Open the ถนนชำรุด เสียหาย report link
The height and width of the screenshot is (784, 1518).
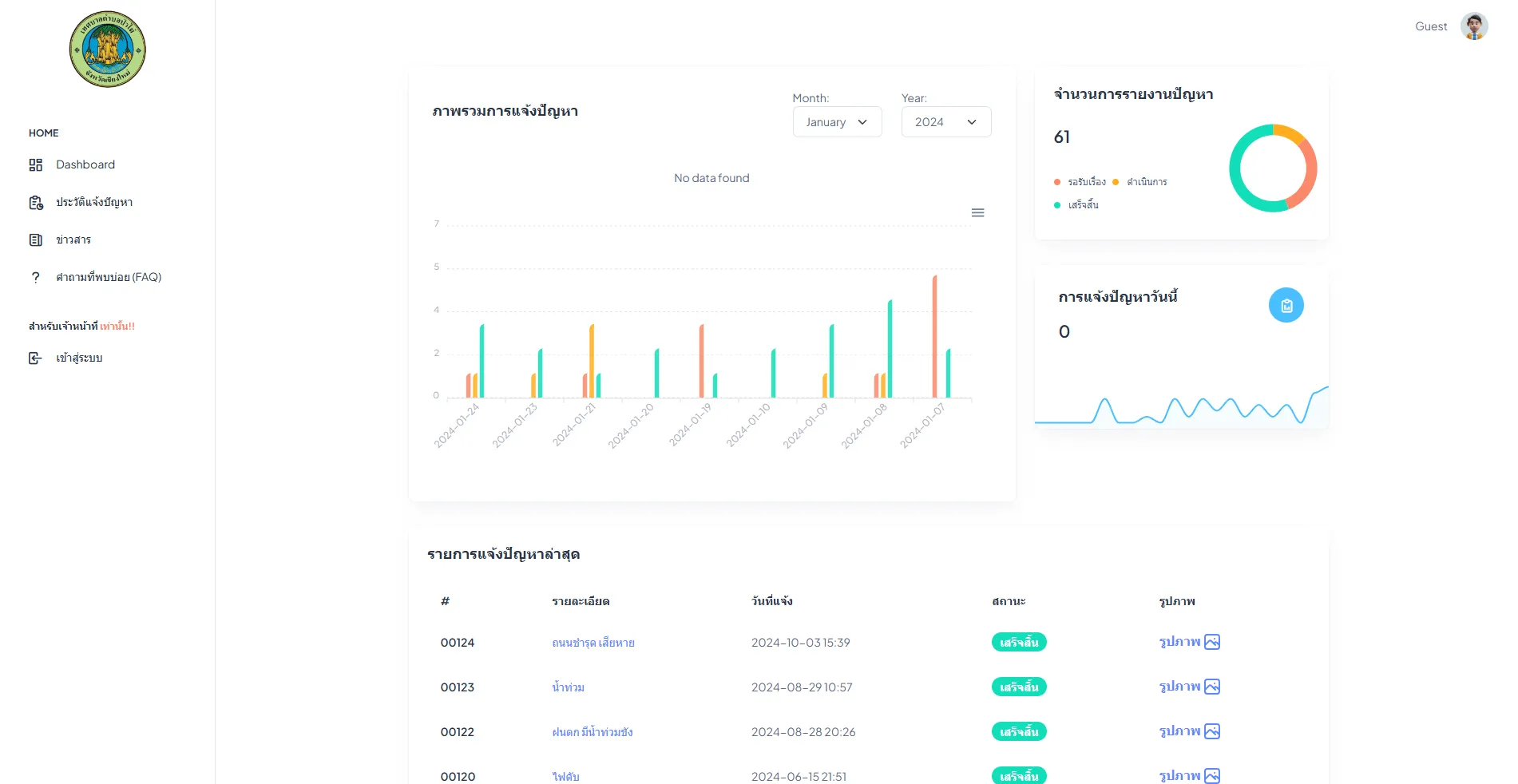click(593, 643)
